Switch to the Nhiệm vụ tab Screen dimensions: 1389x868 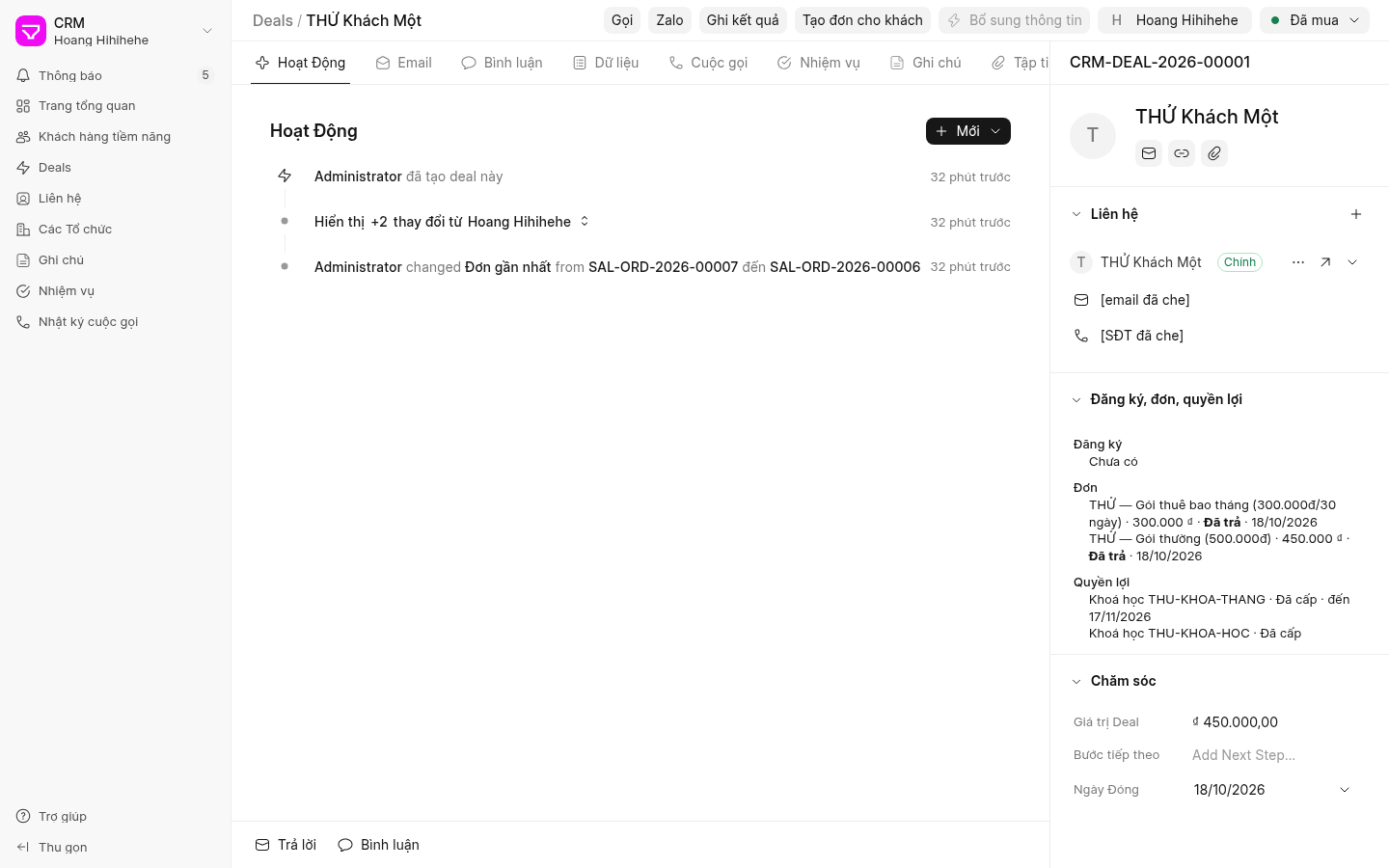(x=819, y=63)
